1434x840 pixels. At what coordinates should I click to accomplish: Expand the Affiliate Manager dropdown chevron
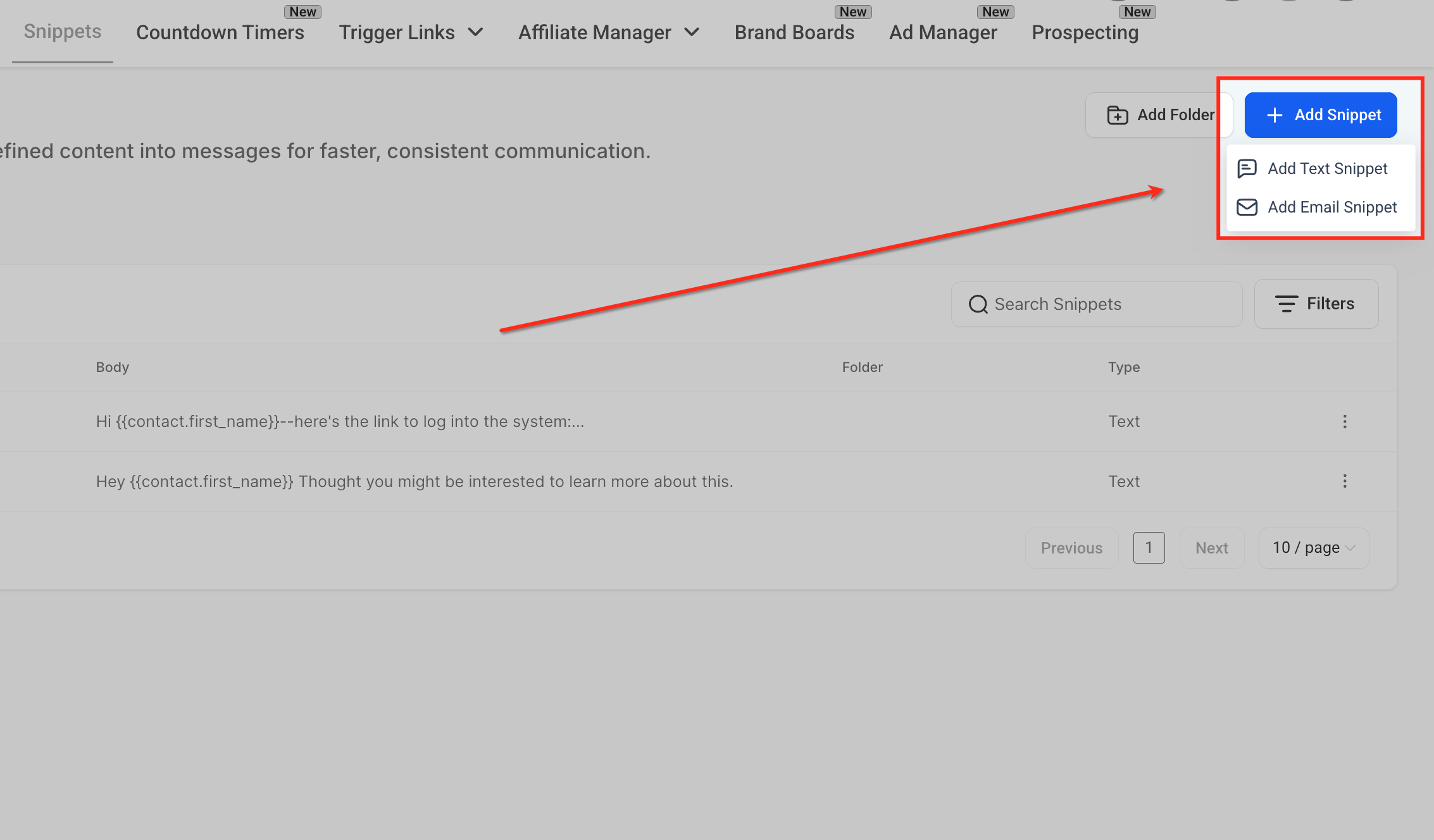pos(692,32)
